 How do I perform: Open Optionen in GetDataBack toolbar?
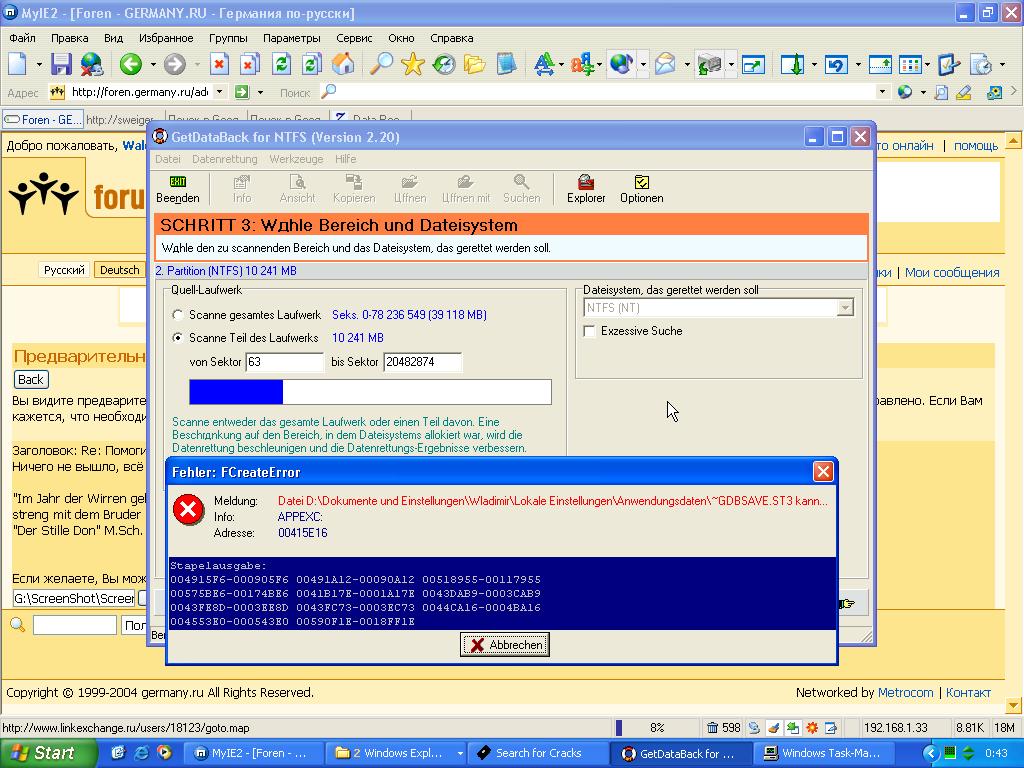point(641,188)
